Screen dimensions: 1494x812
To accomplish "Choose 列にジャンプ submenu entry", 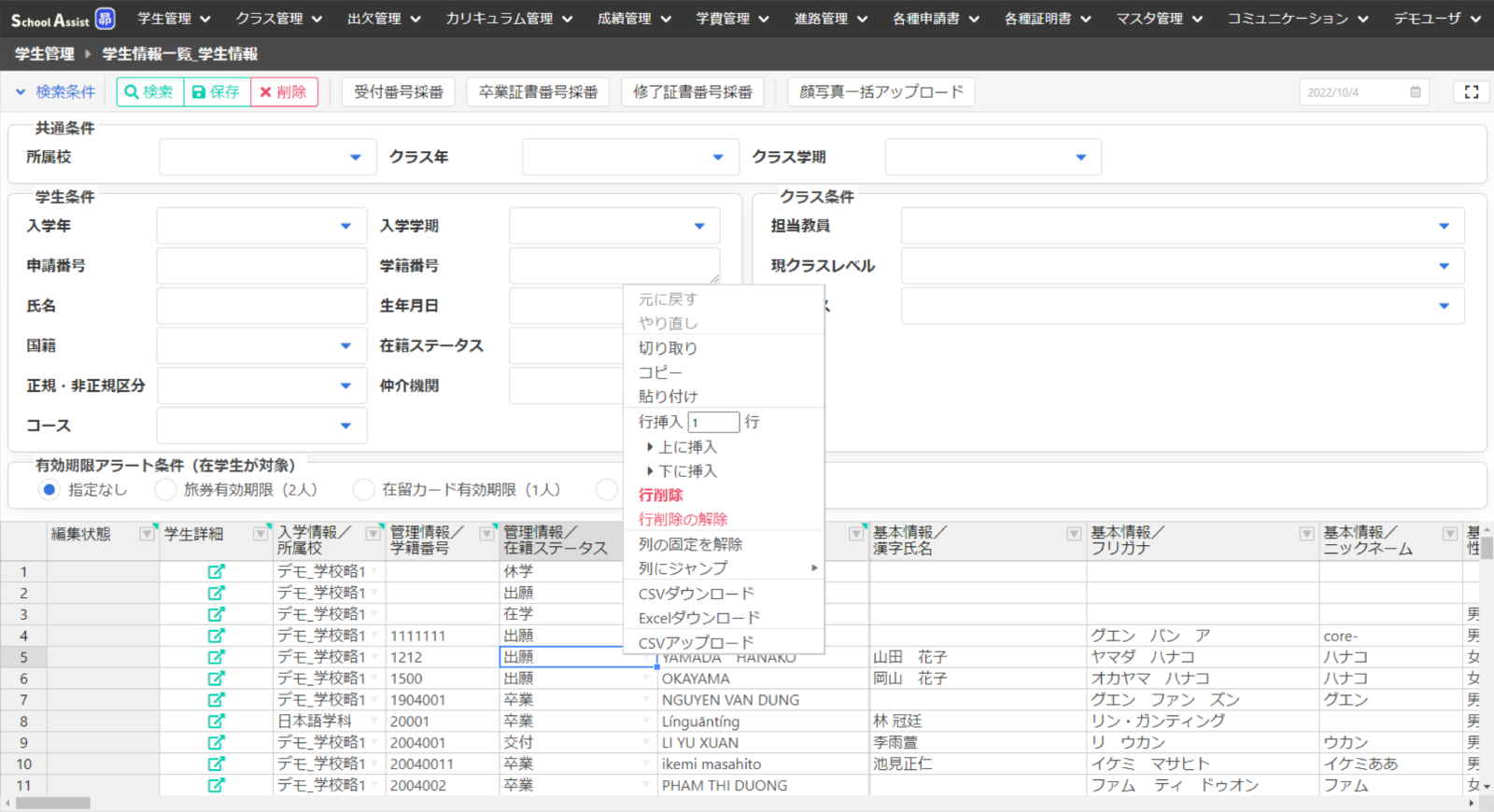I will (x=724, y=567).
